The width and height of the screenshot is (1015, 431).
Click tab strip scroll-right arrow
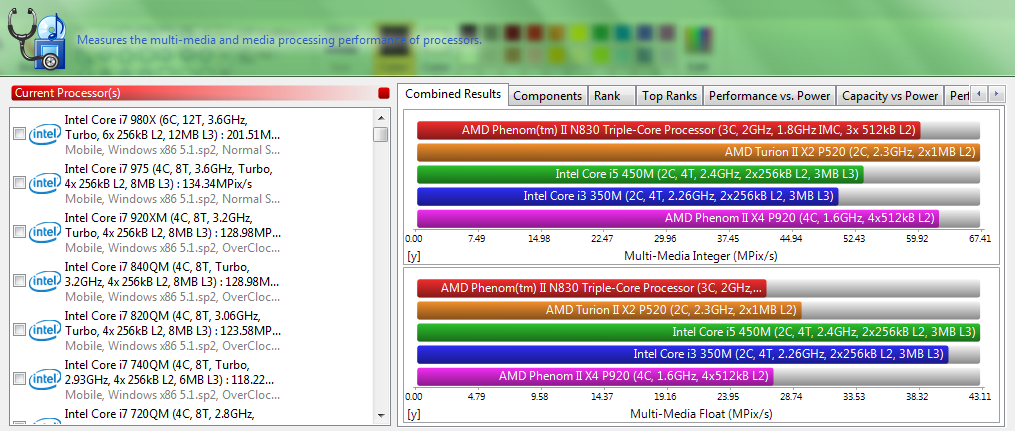996,94
